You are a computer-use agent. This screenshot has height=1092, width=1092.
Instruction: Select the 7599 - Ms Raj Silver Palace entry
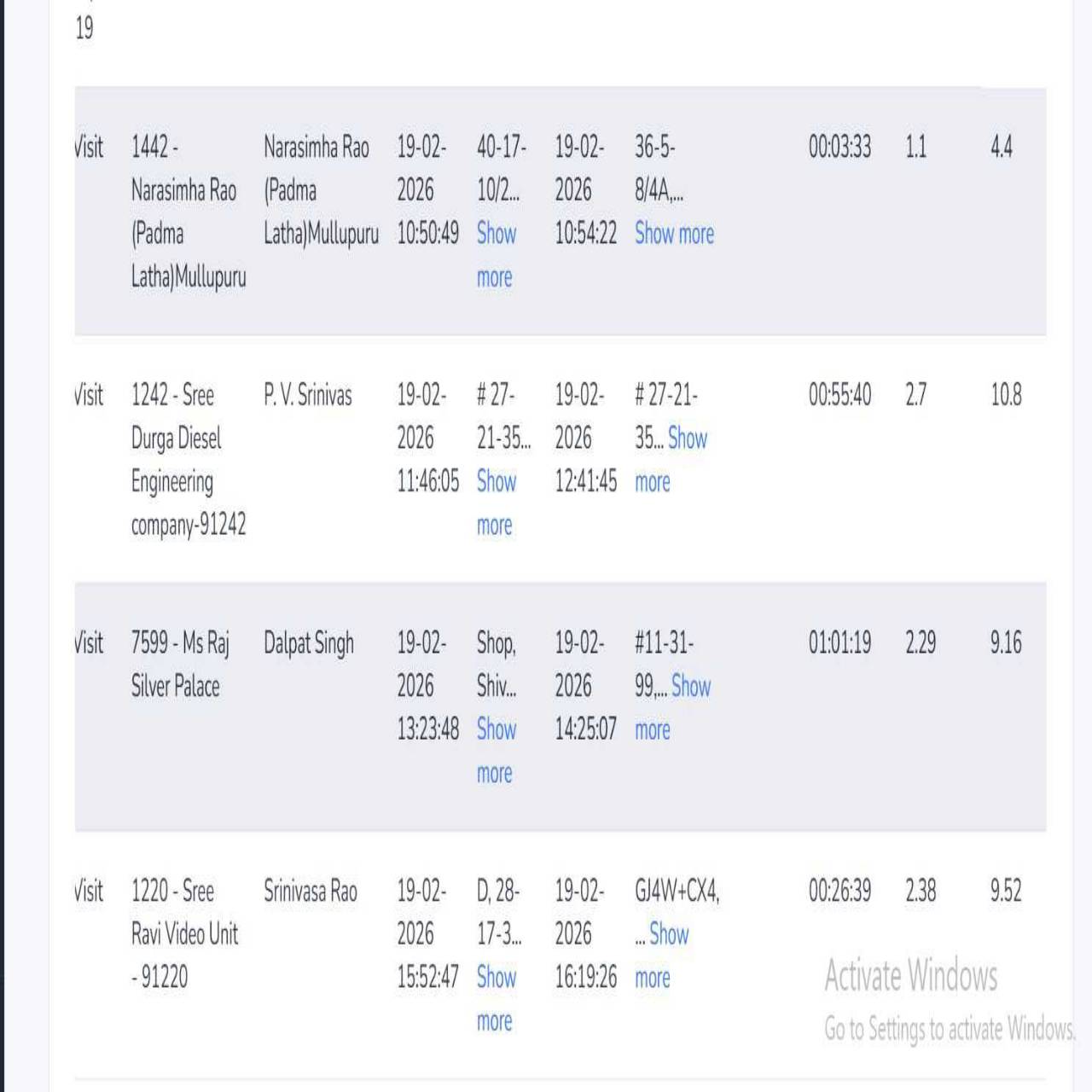[x=179, y=664]
